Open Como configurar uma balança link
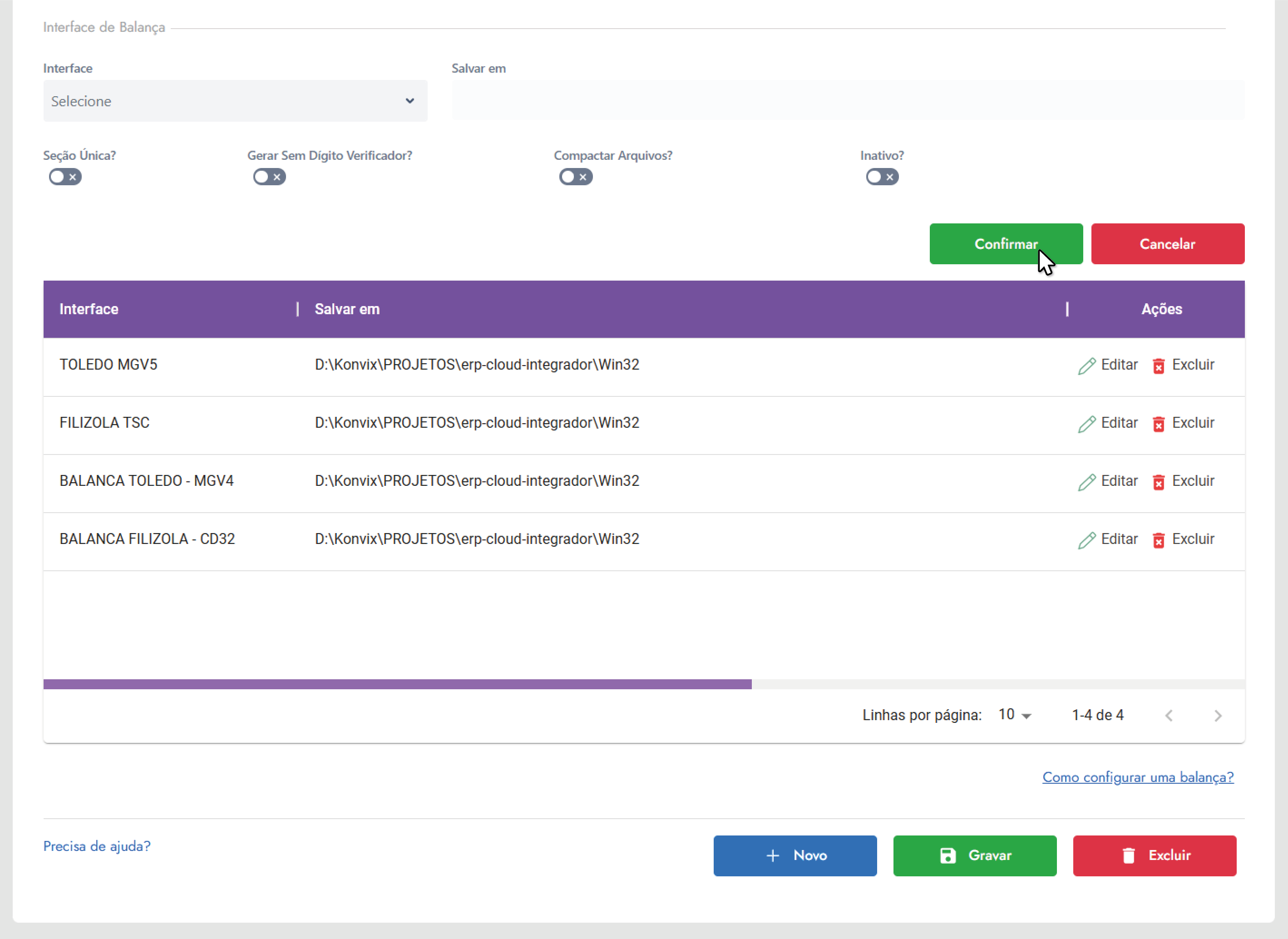The width and height of the screenshot is (1288, 939). click(x=1138, y=777)
